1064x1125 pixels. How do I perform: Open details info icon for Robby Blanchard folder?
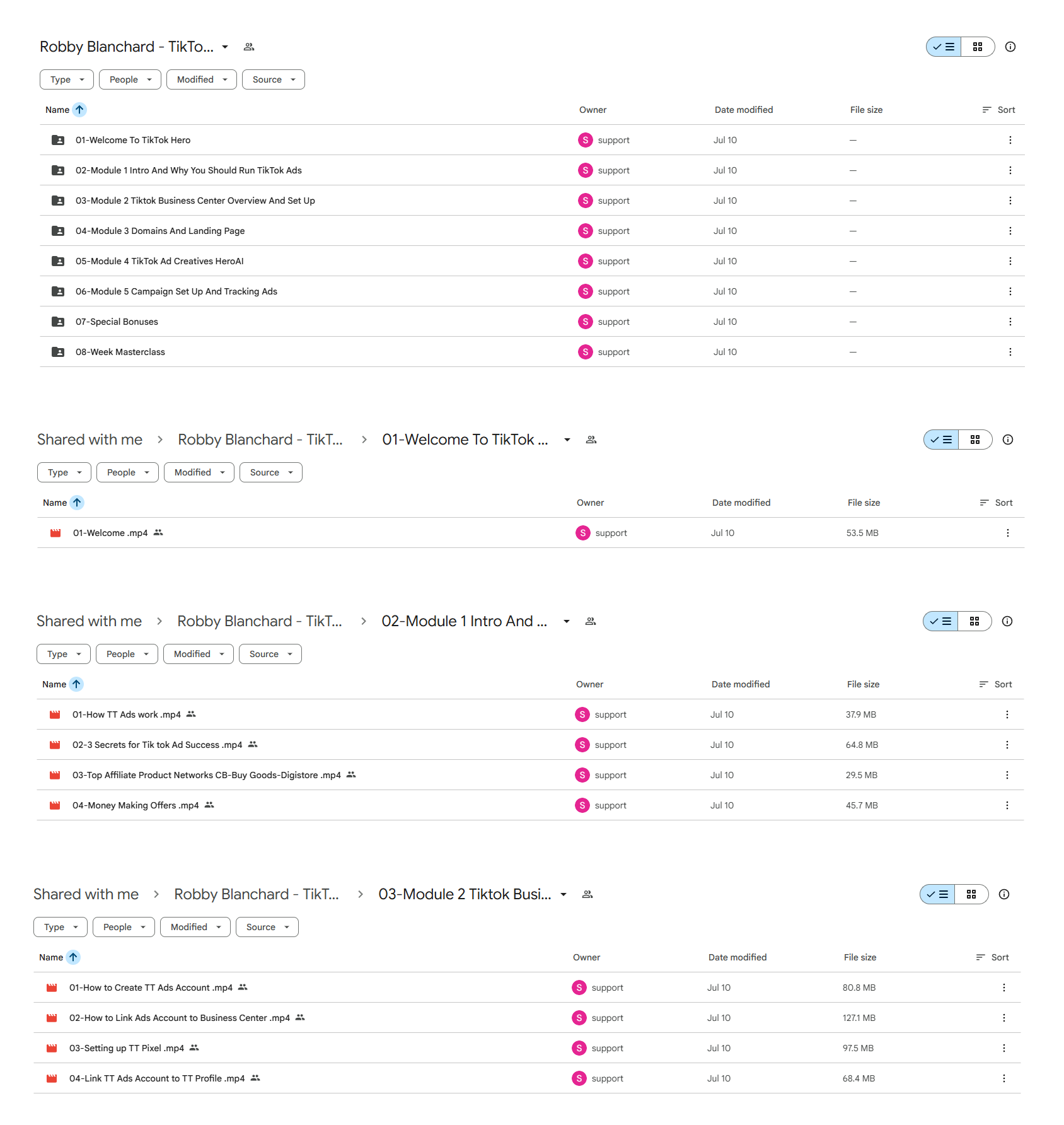pyautogui.click(x=1010, y=47)
